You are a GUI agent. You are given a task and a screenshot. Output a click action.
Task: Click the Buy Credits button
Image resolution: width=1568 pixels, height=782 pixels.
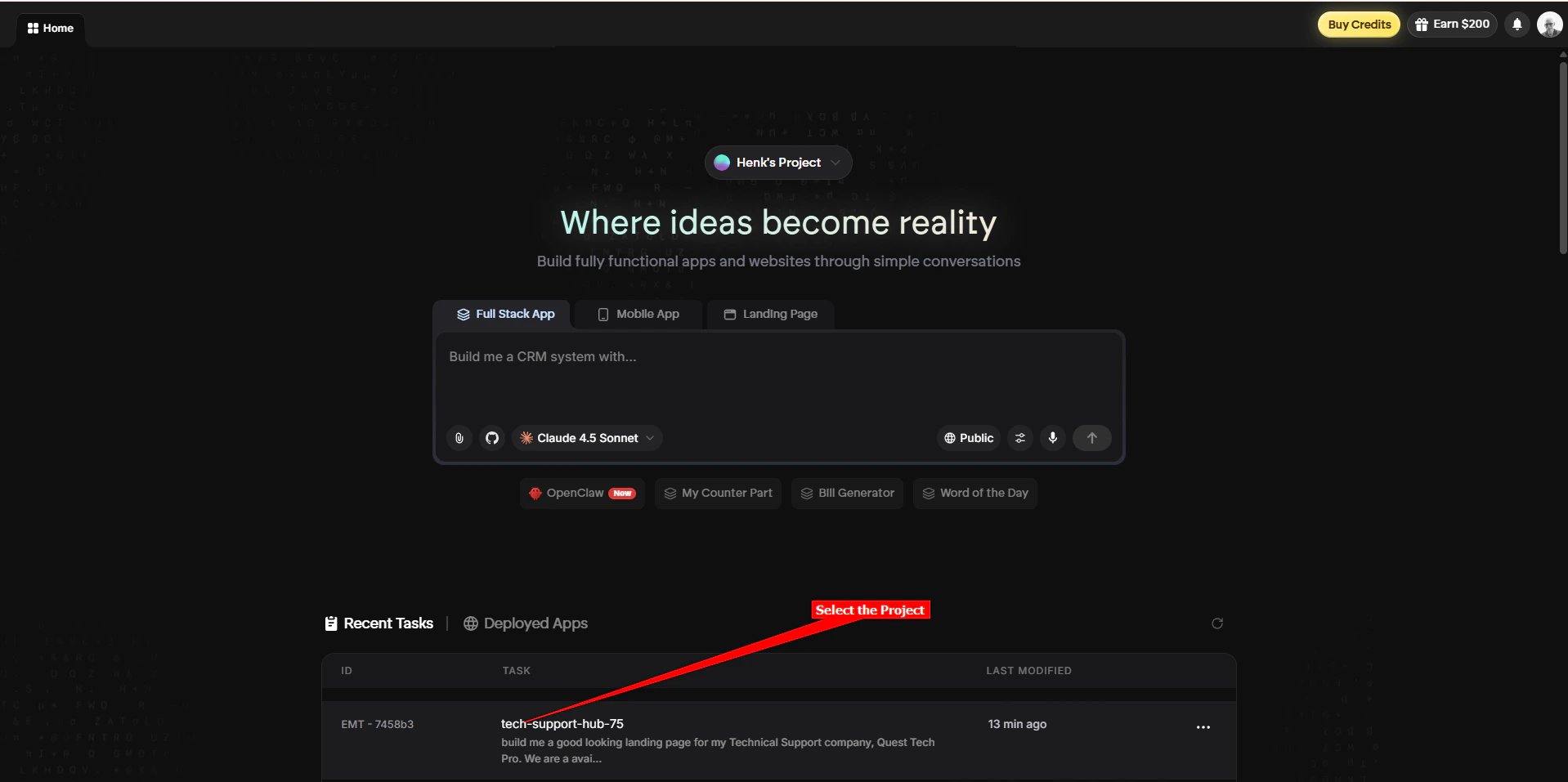pyautogui.click(x=1359, y=25)
